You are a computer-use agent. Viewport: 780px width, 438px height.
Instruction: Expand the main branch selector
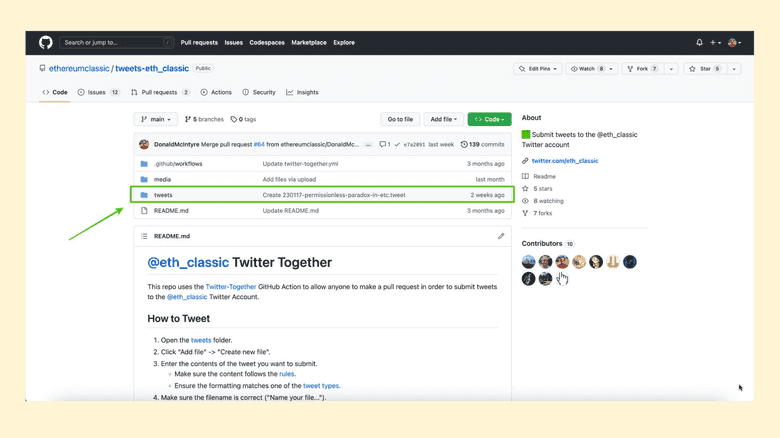pos(155,119)
